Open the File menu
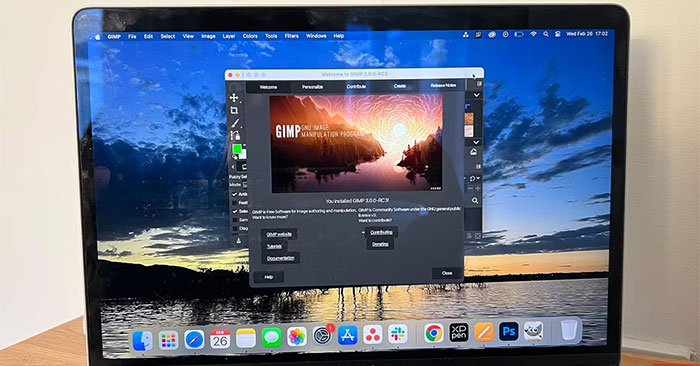 click(132, 37)
